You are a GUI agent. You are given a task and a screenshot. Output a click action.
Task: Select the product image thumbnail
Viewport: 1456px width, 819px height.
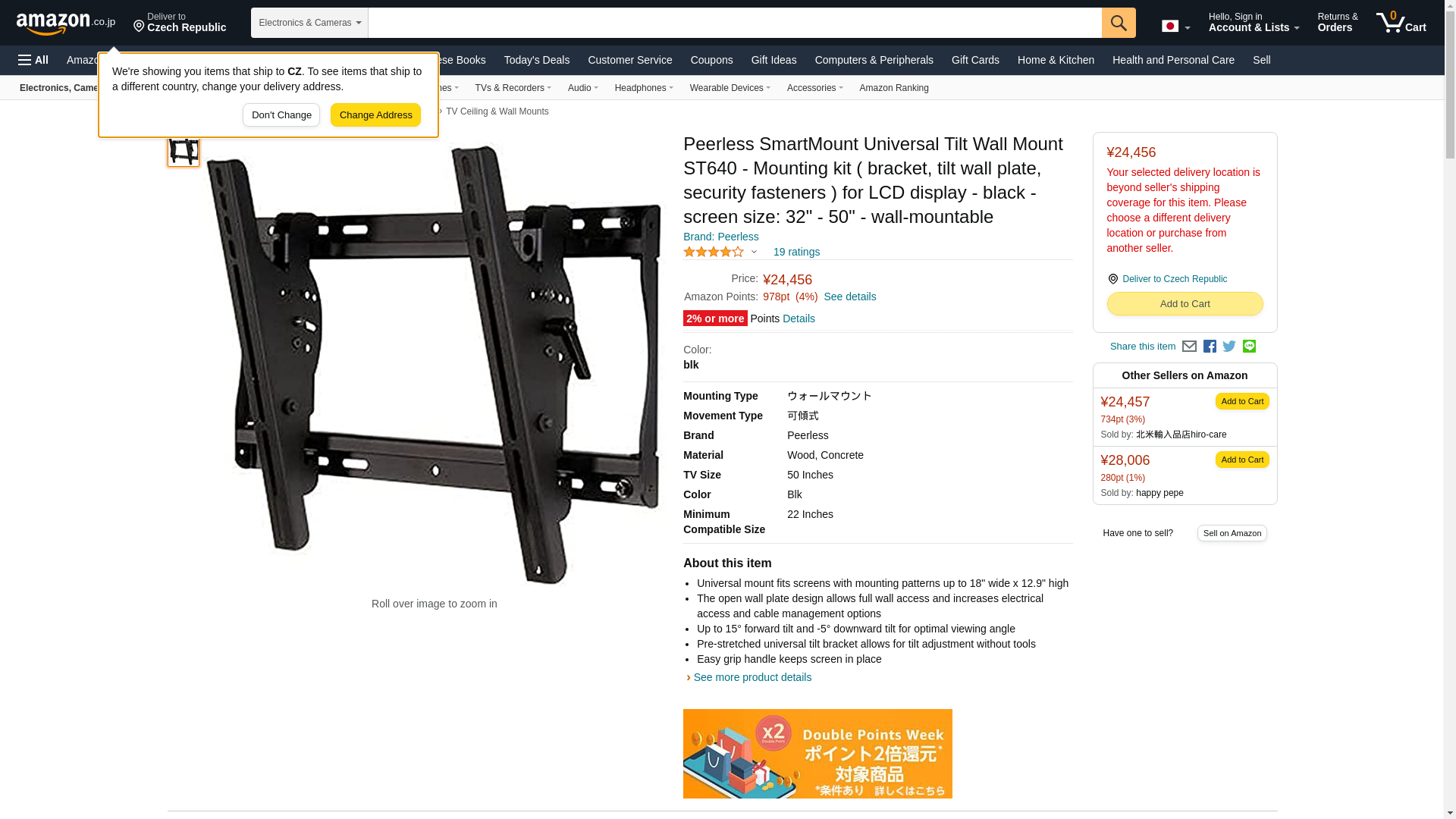point(184,149)
